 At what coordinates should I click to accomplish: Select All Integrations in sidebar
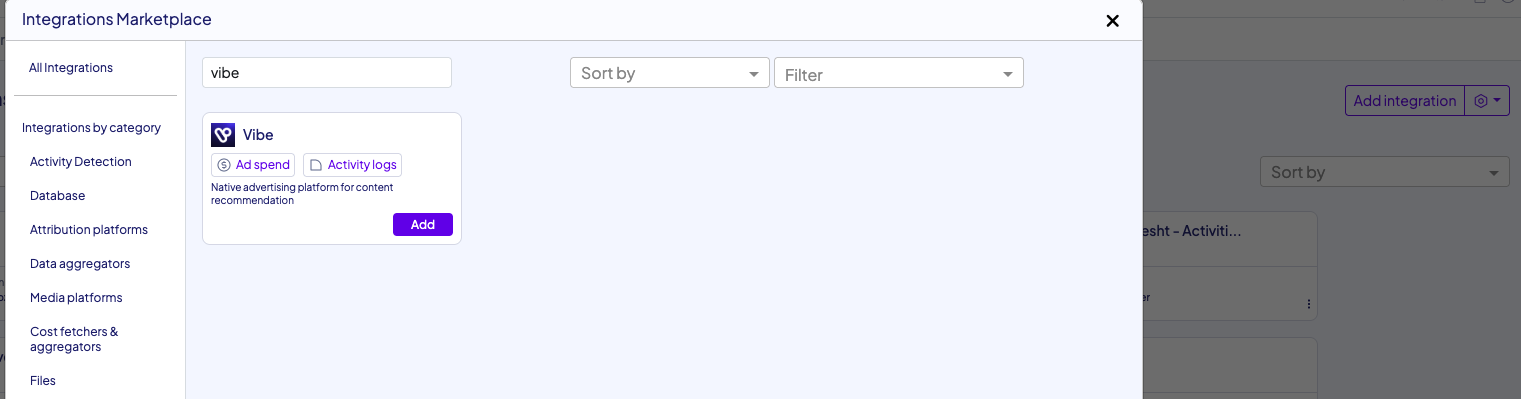71,68
